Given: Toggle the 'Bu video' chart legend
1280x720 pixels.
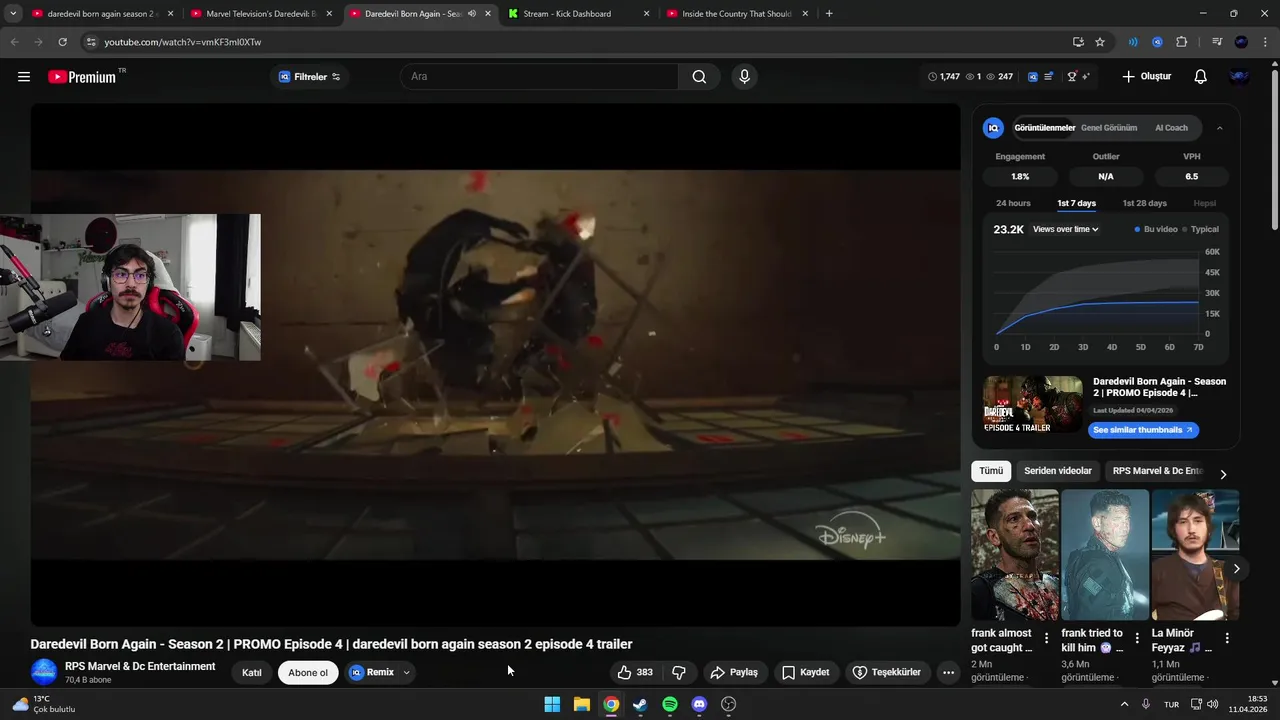Looking at the screenshot, I should click(1155, 229).
